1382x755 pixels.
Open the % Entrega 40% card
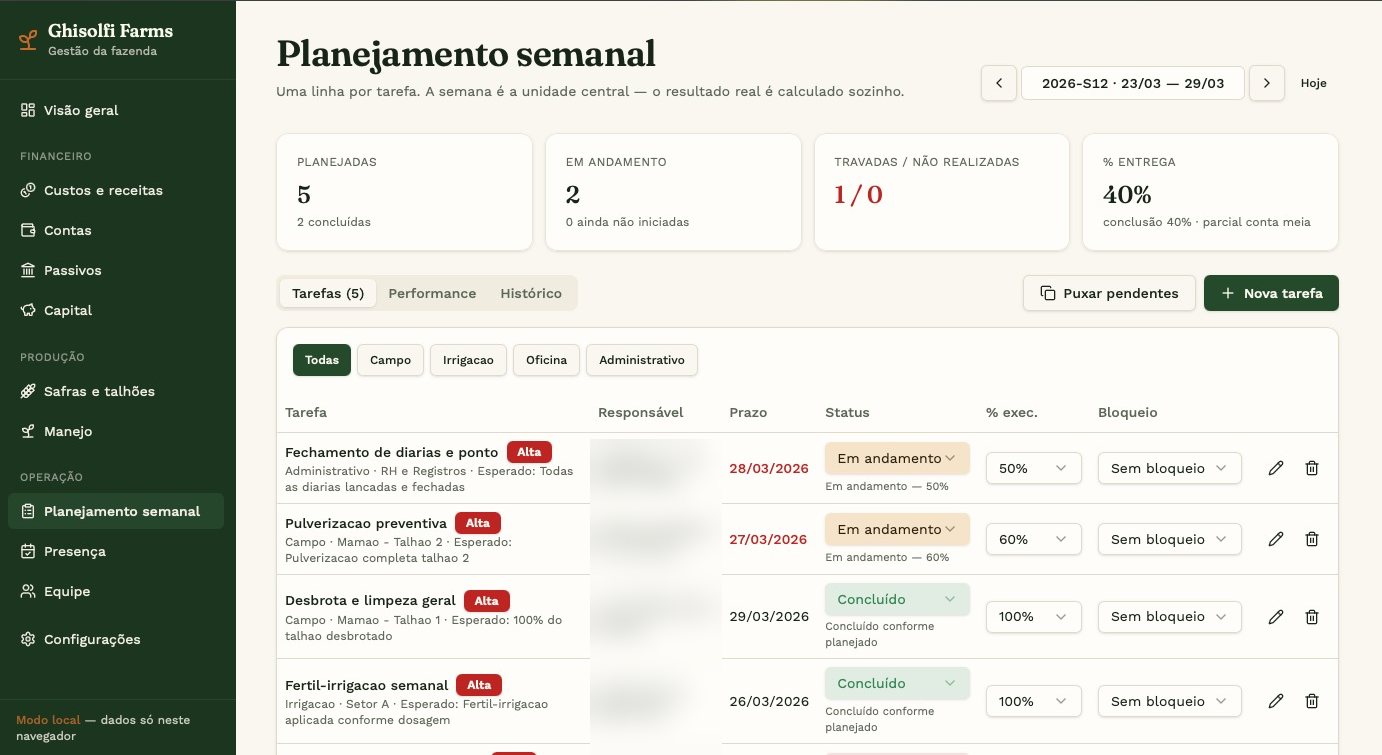click(1210, 192)
